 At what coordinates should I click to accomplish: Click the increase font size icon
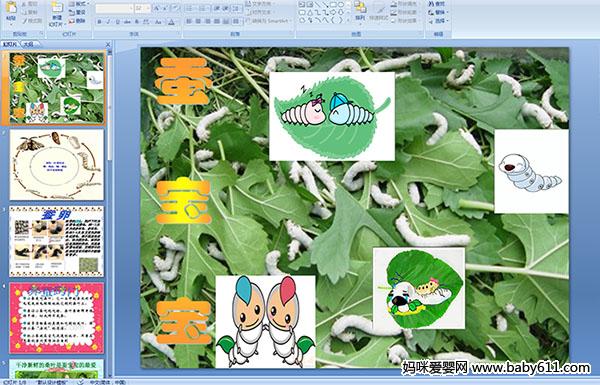[157, 8]
